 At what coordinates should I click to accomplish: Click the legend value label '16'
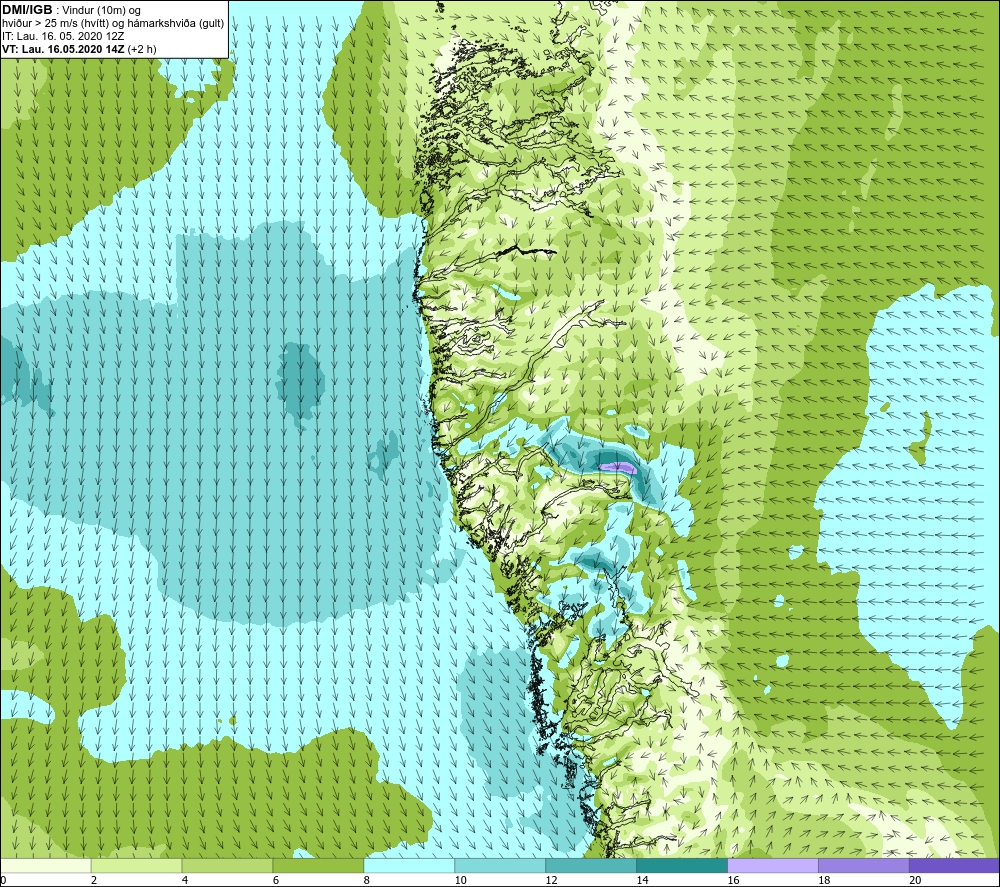click(733, 881)
